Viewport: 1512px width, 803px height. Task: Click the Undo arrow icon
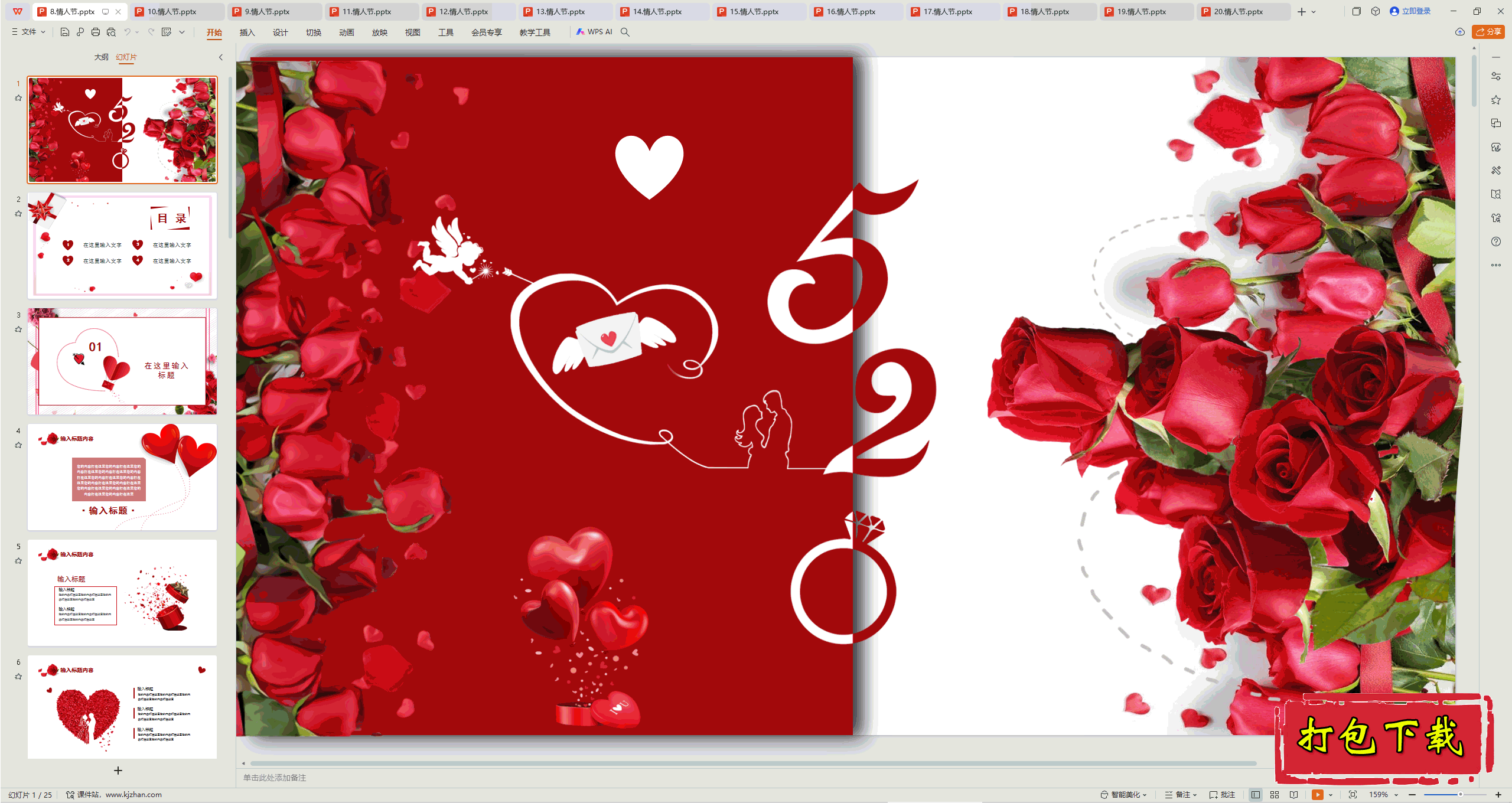(127, 32)
